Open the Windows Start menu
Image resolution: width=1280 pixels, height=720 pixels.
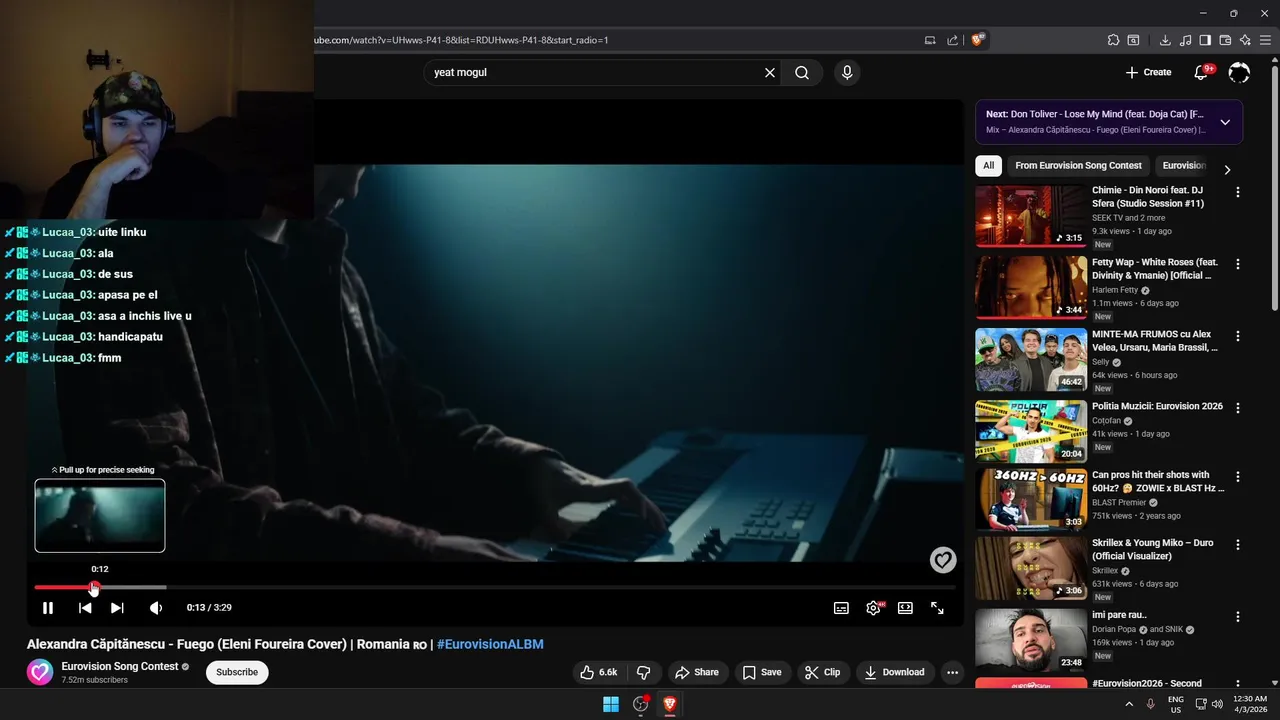(611, 704)
